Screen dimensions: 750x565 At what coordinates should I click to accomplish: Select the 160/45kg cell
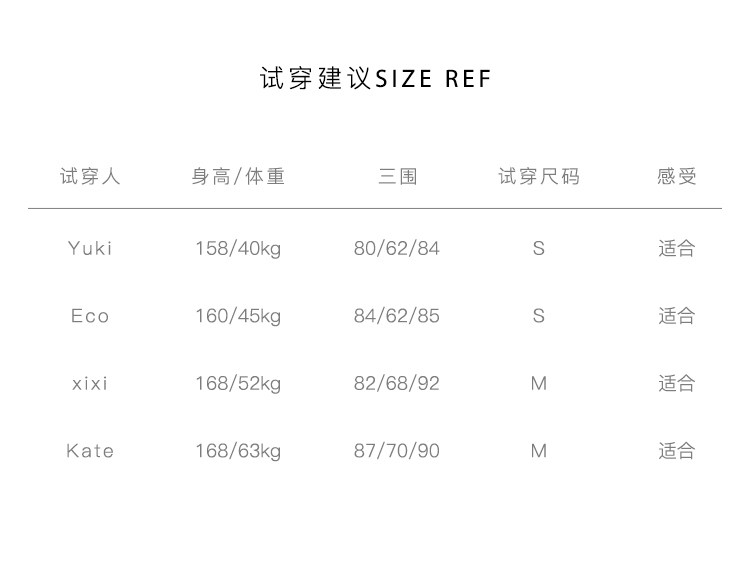tap(238, 316)
